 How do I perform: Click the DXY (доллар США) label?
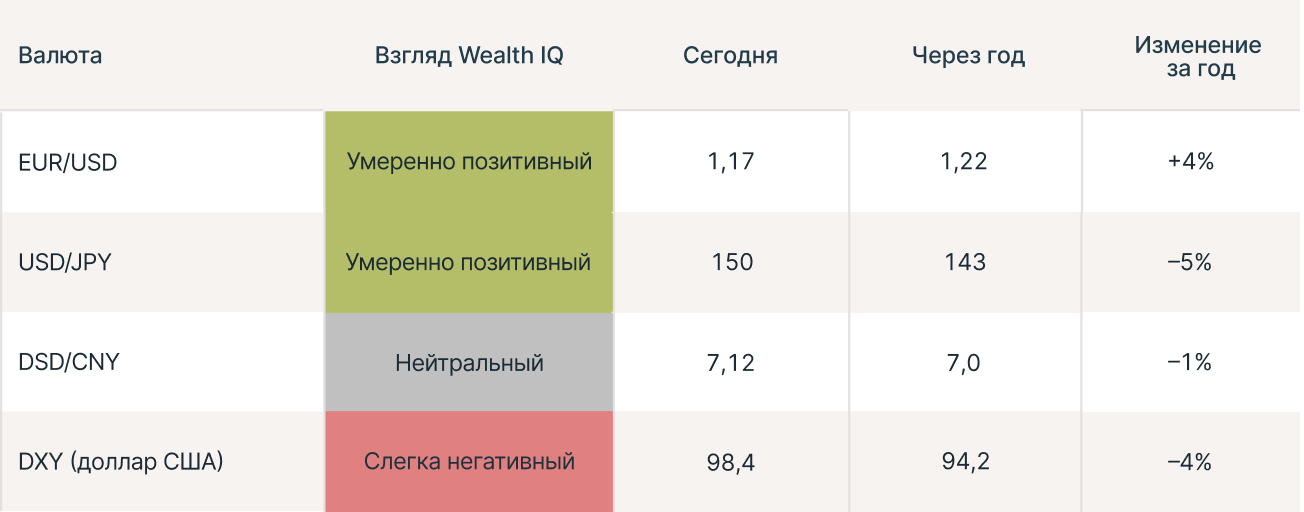pos(121,461)
